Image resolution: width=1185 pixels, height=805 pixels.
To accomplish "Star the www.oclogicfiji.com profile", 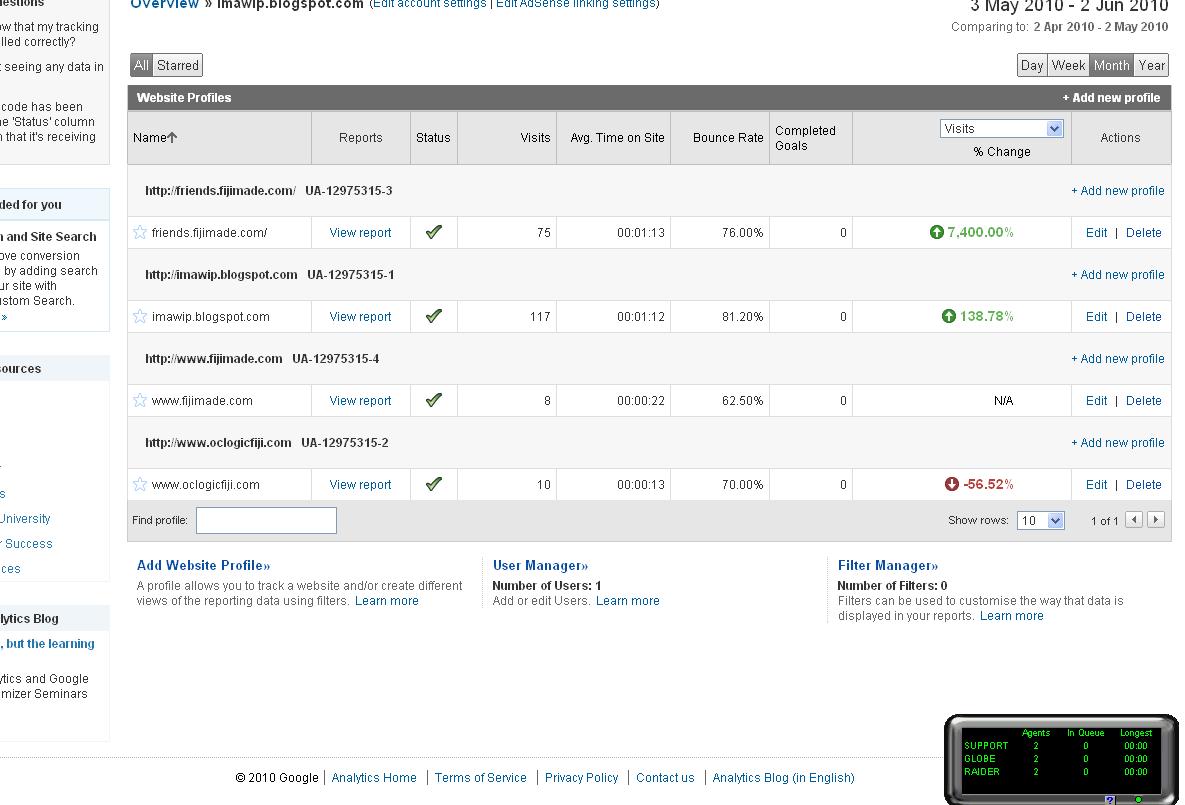I will tap(140, 484).
